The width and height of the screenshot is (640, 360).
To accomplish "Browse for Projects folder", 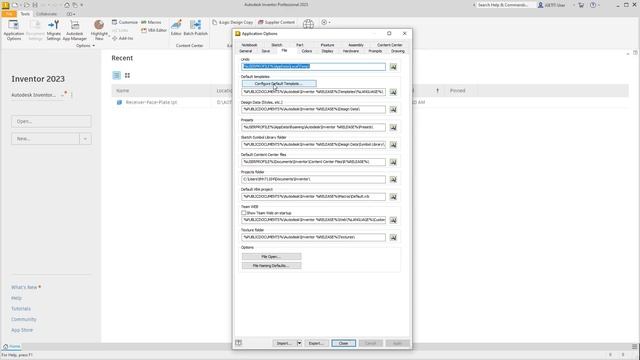I will tap(393, 179).
